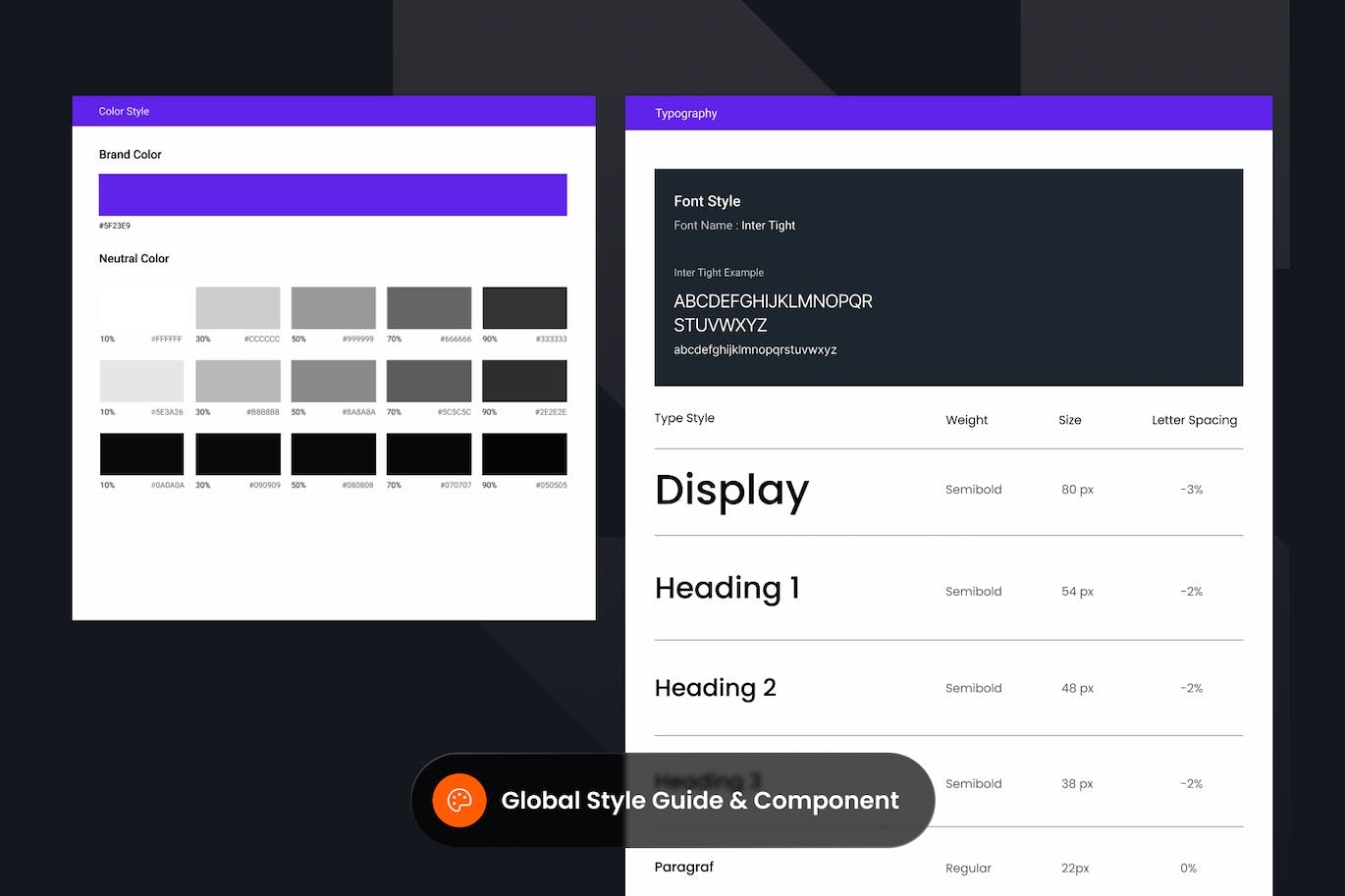Click the Inter Tight font name
The height and width of the screenshot is (896, 1345).
click(x=768, y=226)
